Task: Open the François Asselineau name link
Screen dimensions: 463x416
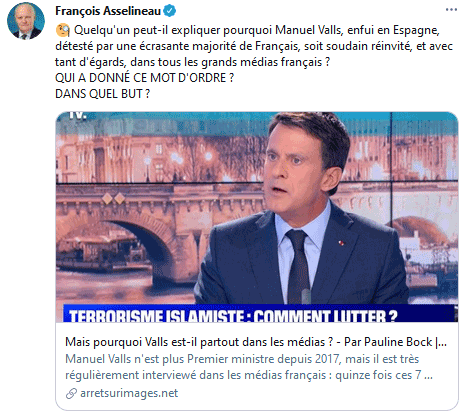Action: pyautogui.click(x=108, y=11)
